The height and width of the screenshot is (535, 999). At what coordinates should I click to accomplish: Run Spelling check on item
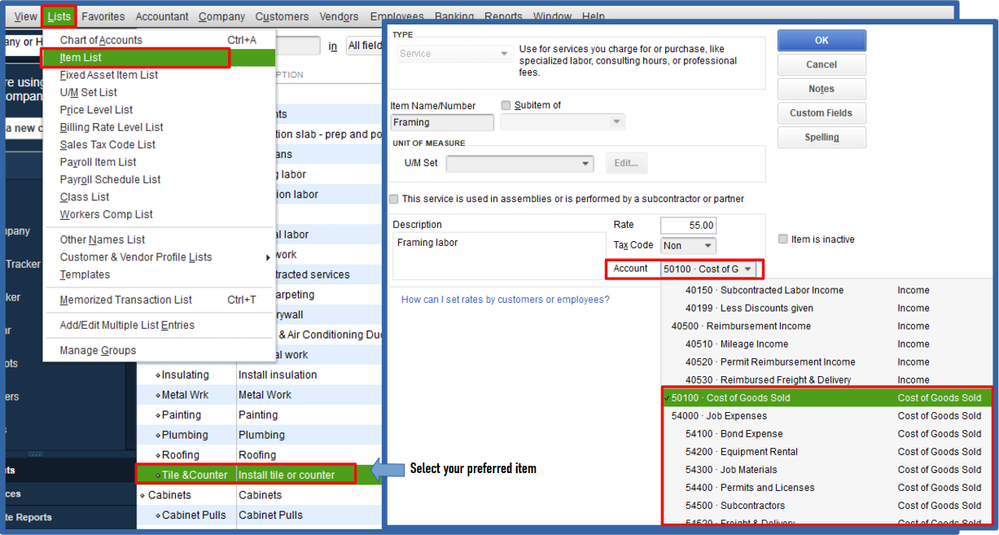click(x=821, y=137)
